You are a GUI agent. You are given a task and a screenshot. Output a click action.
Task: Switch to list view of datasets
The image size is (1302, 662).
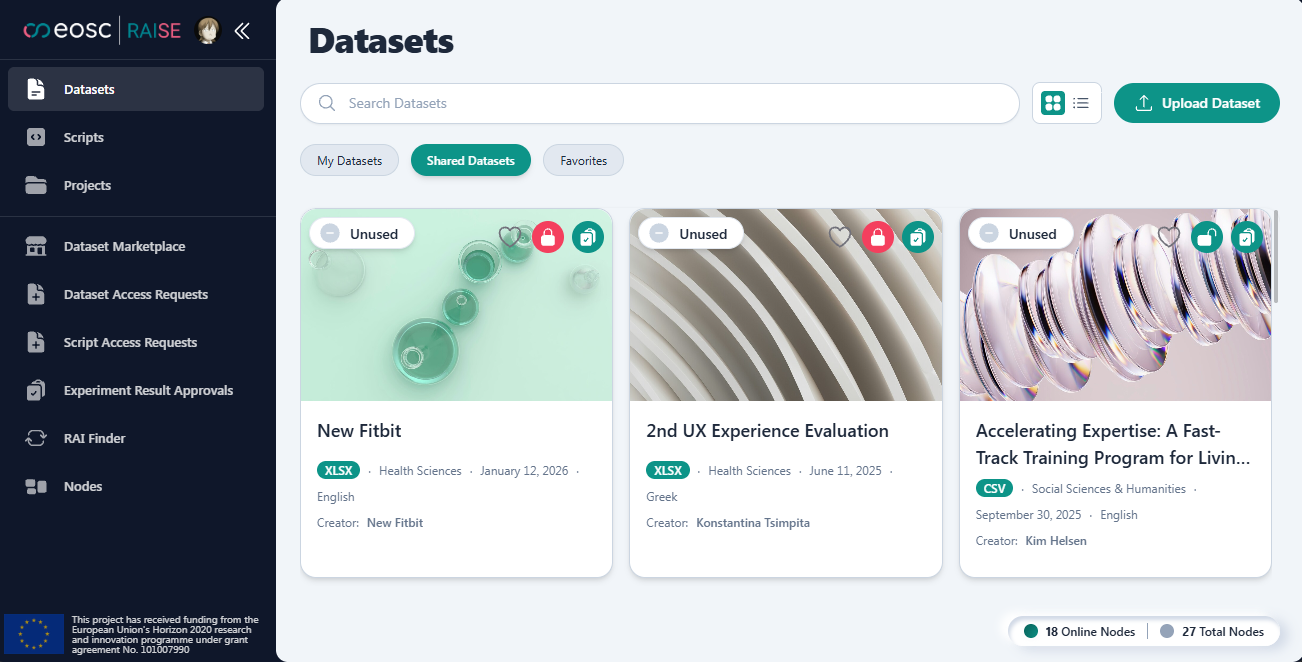tap(1081, 102)
